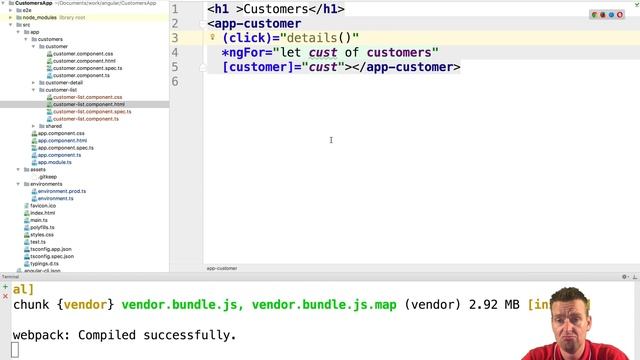Open environment.prod.ts file

click(x=62, y=191)
